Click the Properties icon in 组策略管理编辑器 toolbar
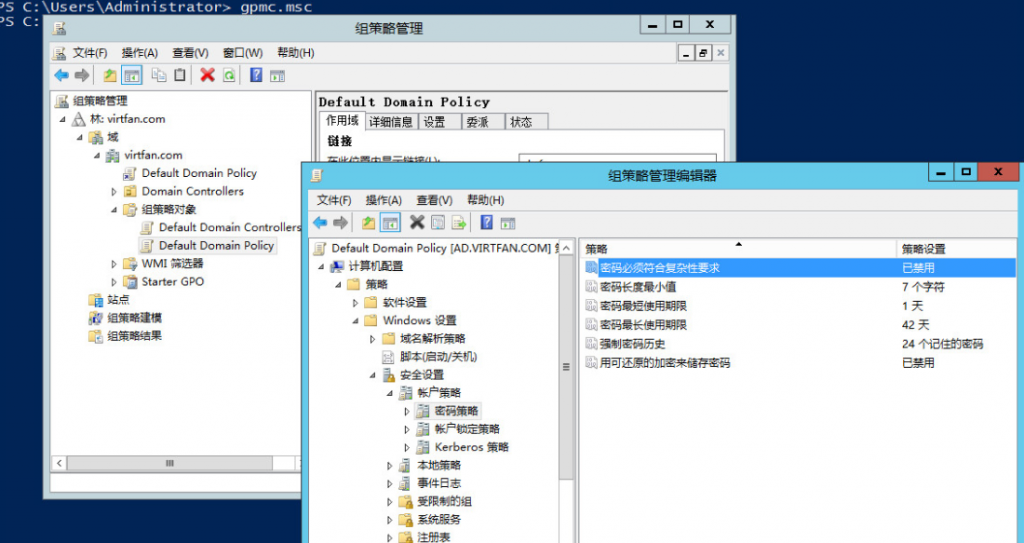The image size is (1024, 543). tap(438, 223)
